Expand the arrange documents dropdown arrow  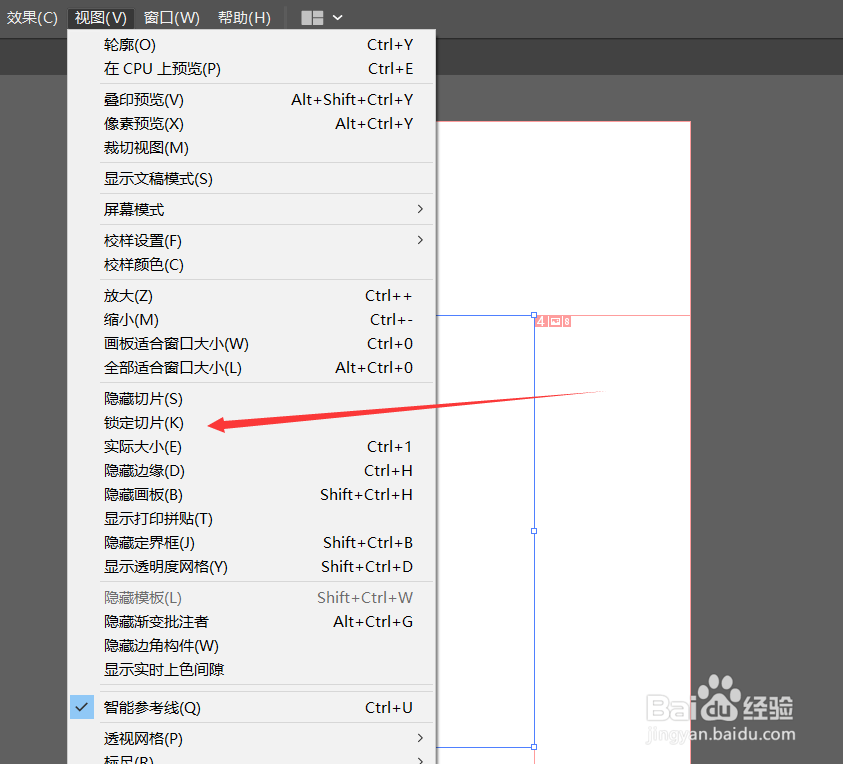click(338, 18)
